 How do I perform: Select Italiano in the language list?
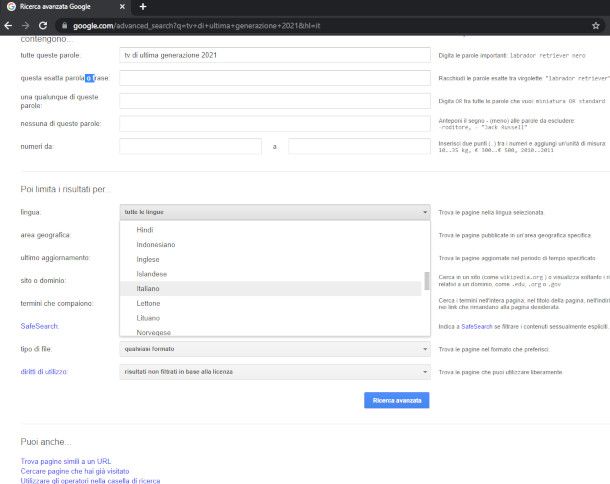[x=271, y=289]
